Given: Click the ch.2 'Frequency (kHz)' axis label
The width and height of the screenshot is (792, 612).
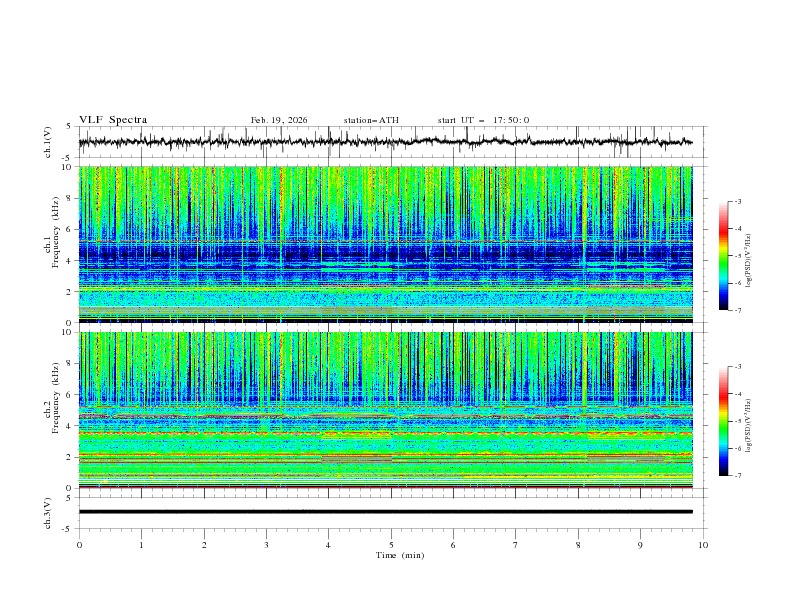Looking at the screenshot, I should pyautogui.click(x=56, y=398).
